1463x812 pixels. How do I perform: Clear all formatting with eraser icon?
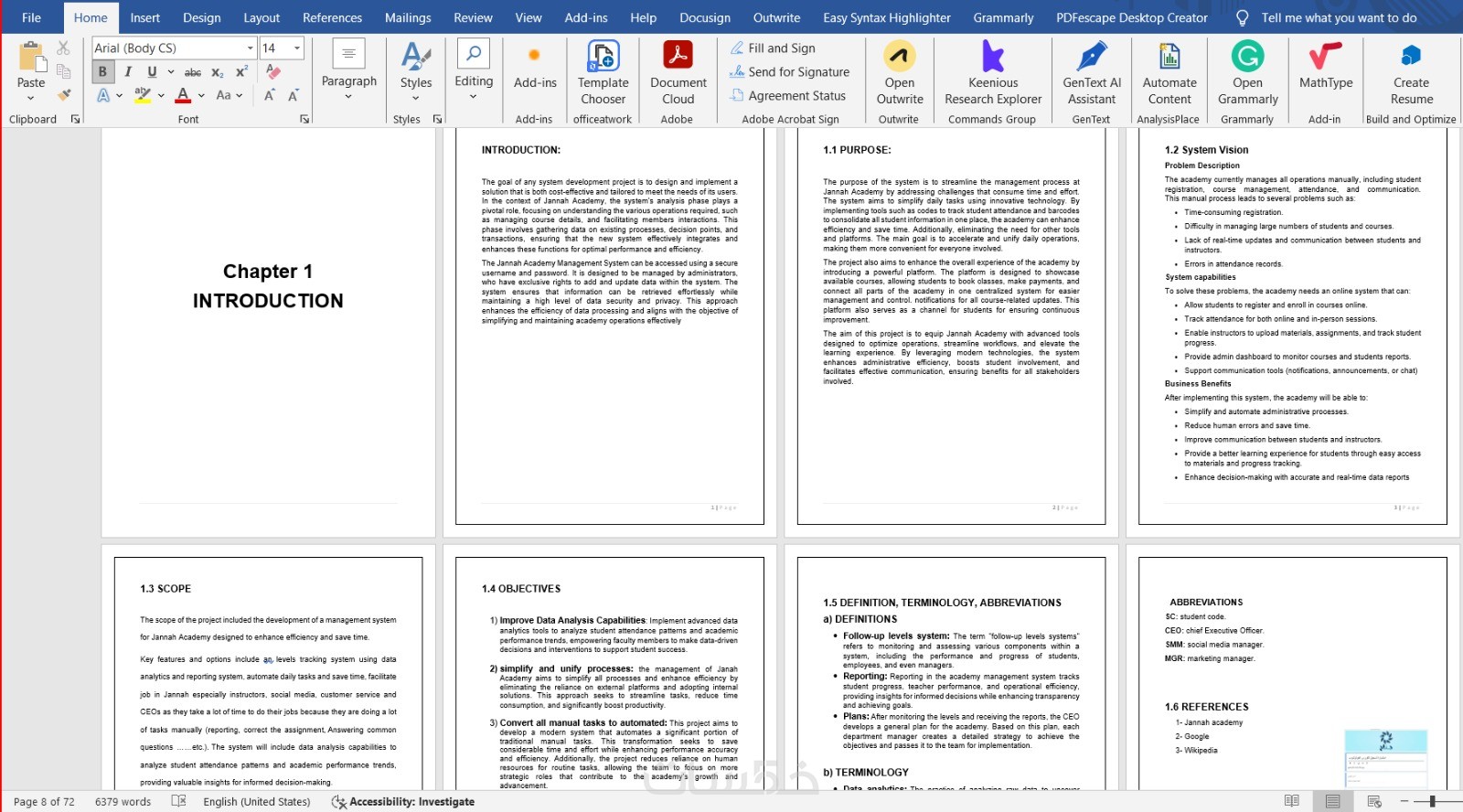pyautogui.click(x=272, y=71)
